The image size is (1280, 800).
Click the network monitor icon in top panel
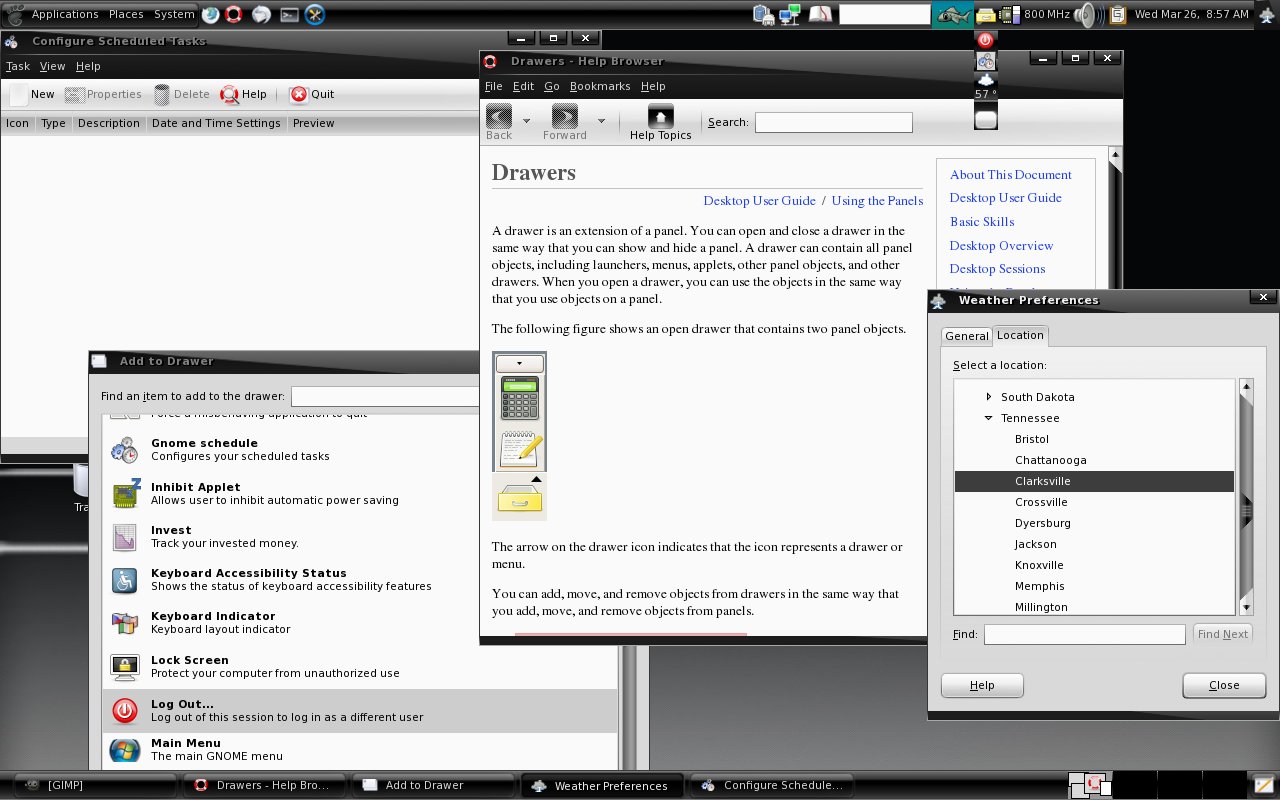click(791, 14)
